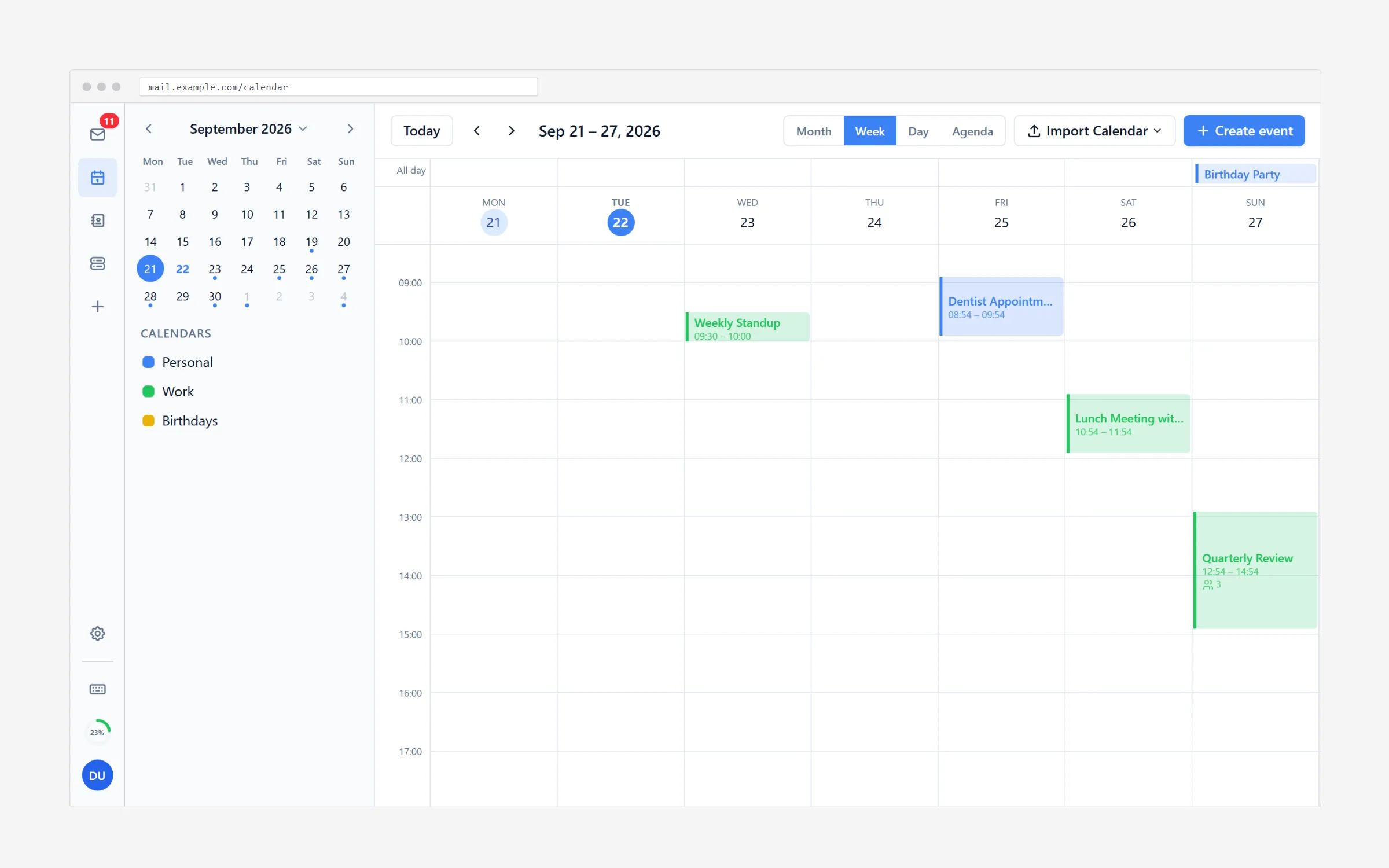1389x868 pixels.
Task: Open the Weekly Standup event
Action: [747, 327]
